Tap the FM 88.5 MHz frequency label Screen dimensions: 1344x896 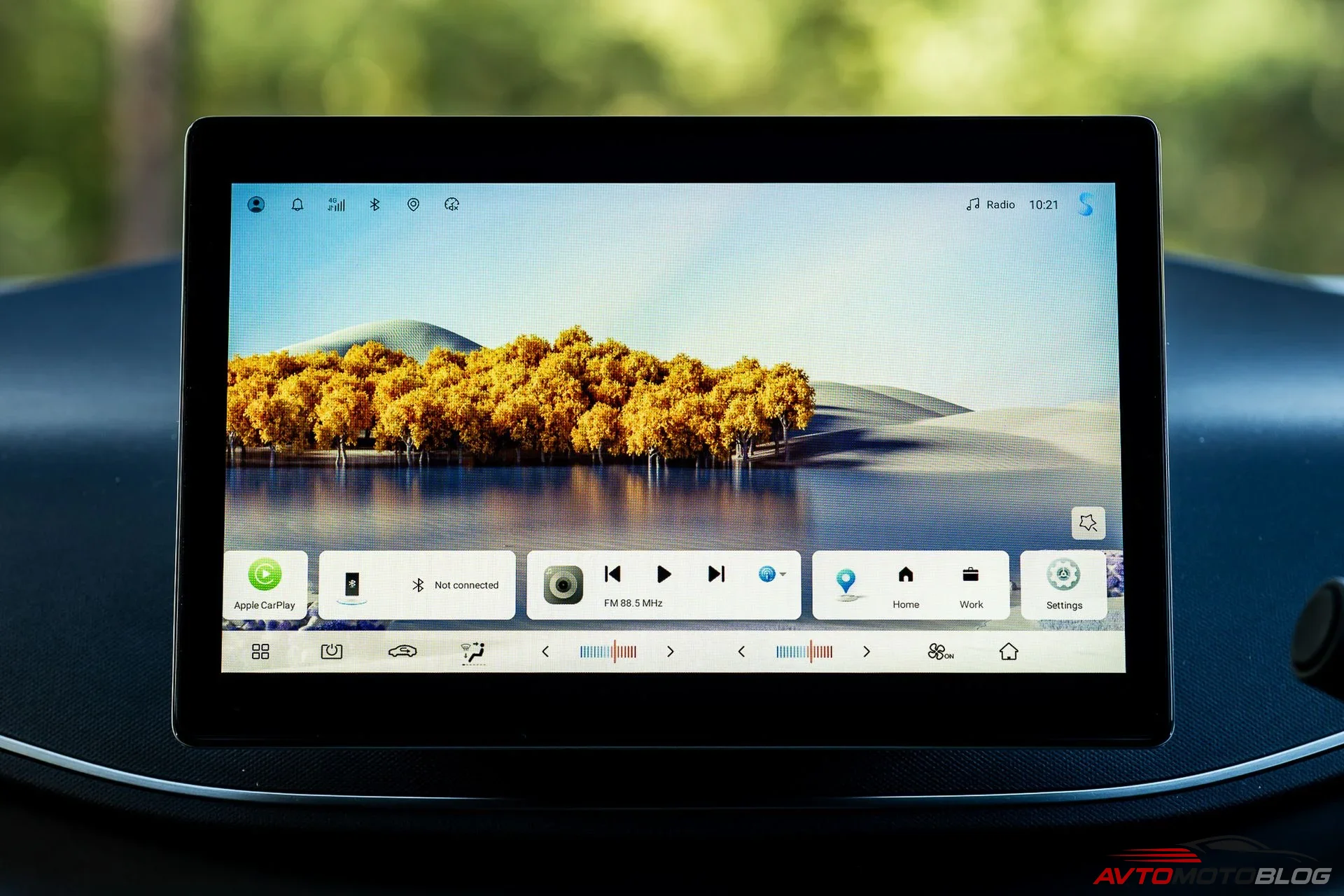pos(633,603)
